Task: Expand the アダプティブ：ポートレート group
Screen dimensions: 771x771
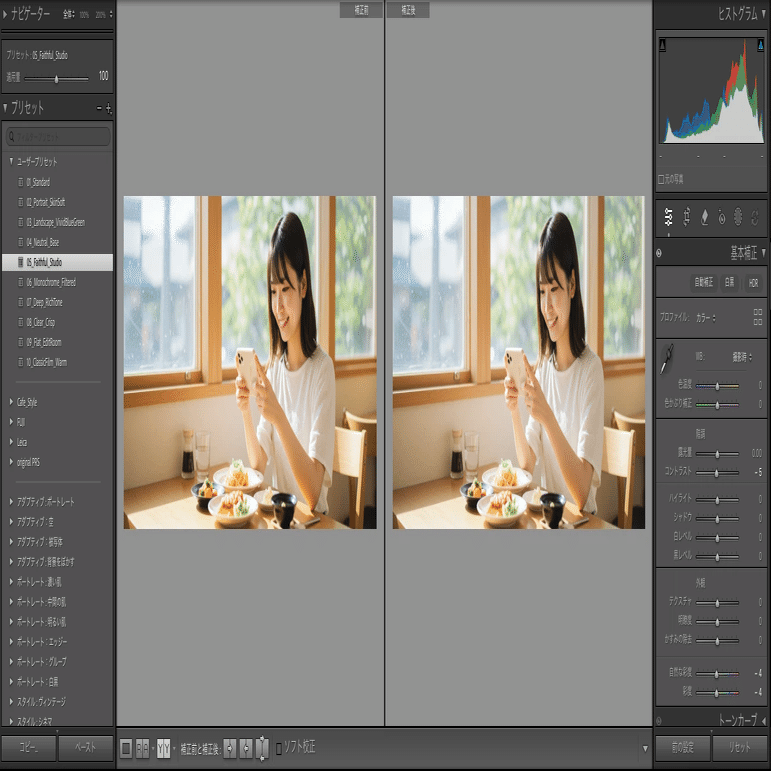Action: (11, 502)
